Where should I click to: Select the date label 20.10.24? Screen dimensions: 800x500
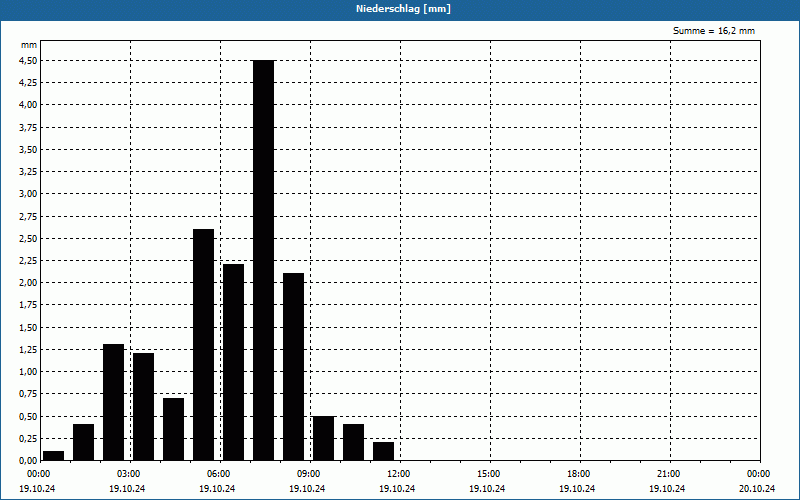pos(757,489)
